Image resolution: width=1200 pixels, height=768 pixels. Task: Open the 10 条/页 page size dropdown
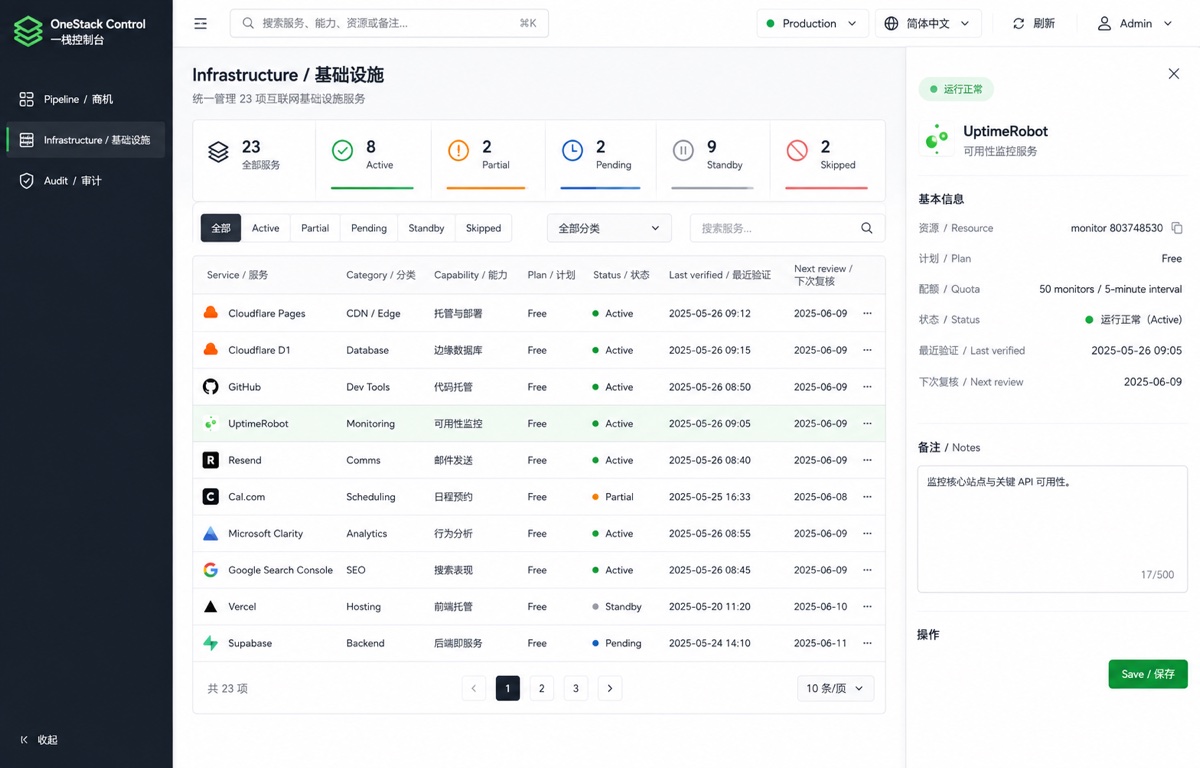836,688
